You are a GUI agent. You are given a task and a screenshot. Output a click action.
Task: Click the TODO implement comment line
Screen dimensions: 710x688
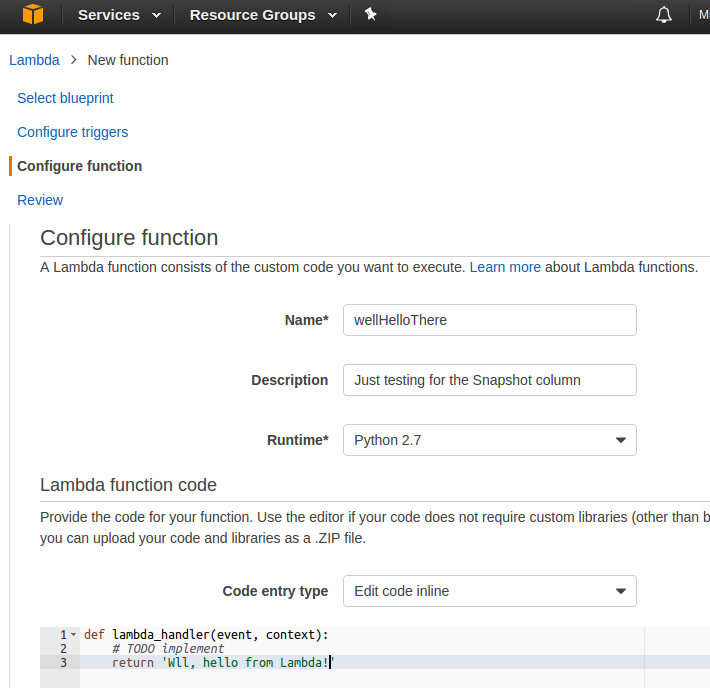tap(168, 649)
